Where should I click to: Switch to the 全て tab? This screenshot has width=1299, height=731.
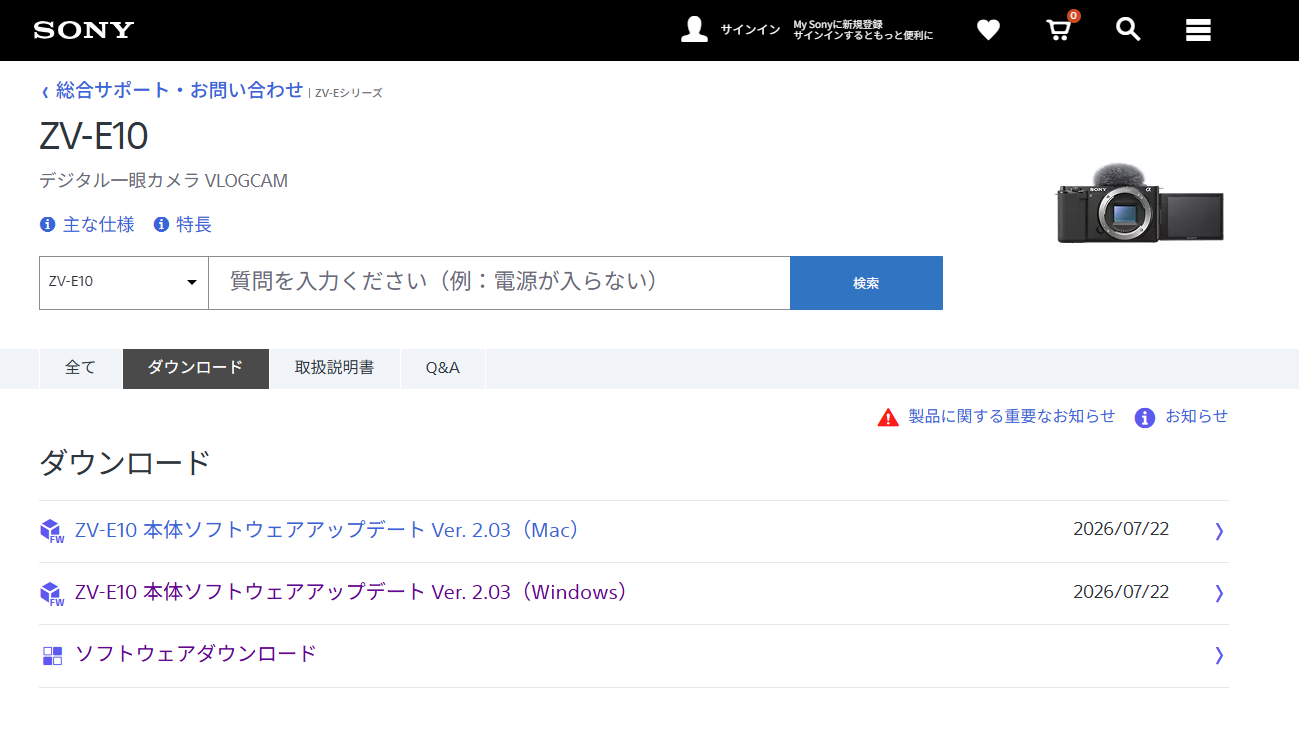[x=80, y=368]
